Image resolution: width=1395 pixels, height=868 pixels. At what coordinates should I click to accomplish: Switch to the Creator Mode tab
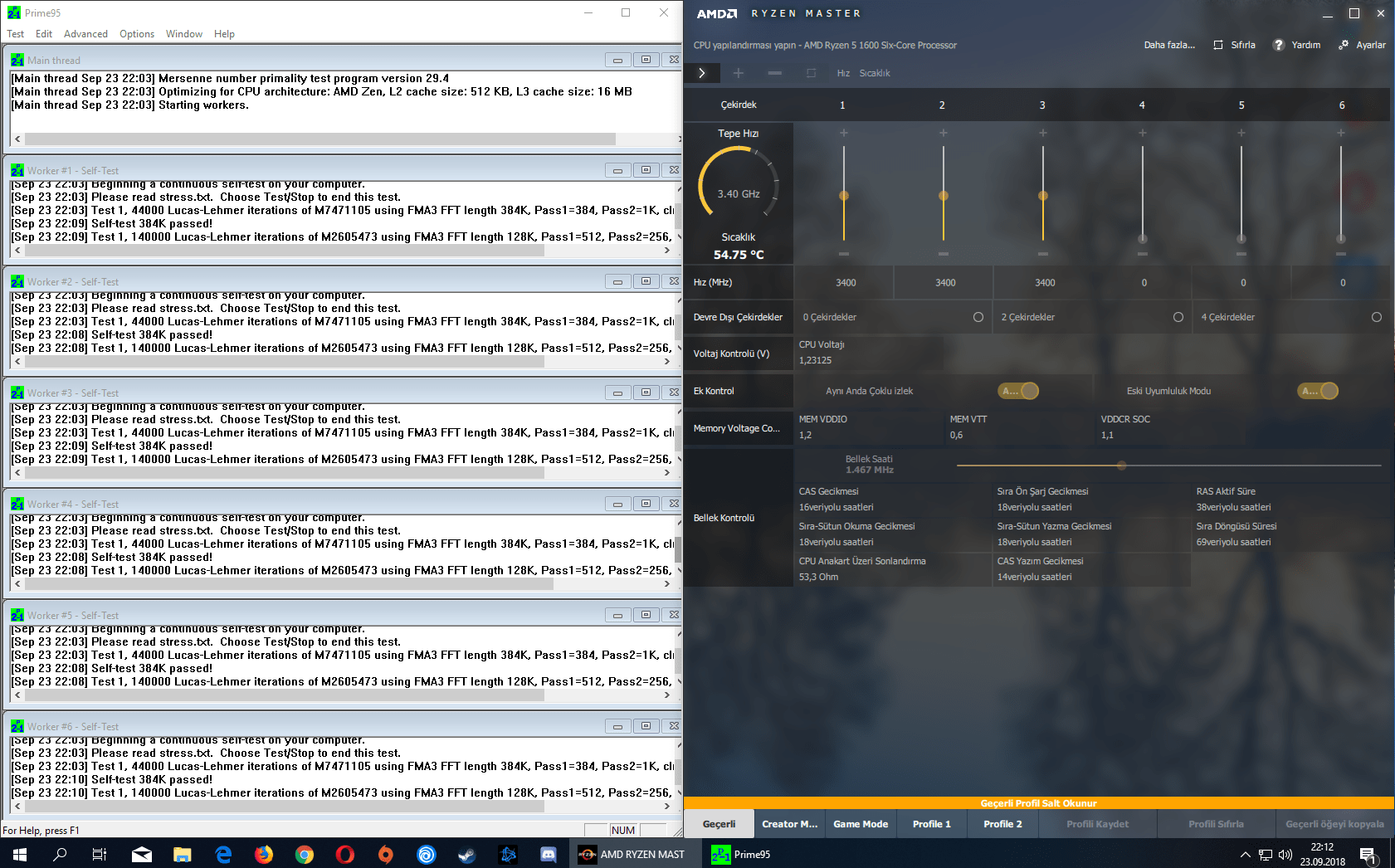(790, 824)
